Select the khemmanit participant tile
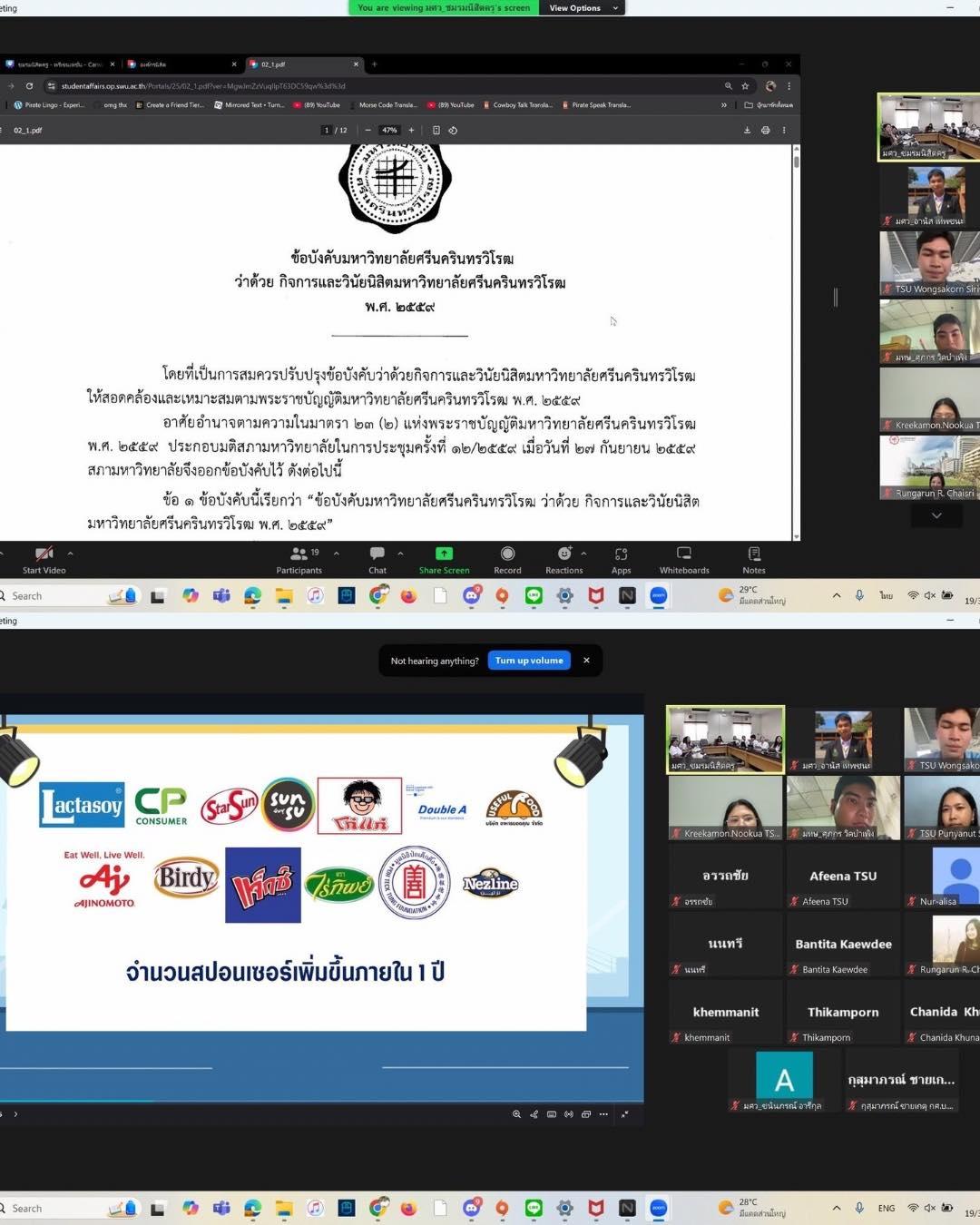Image resolution: width=980 pixels, height=1225 pixels. tap(725, 1013)
